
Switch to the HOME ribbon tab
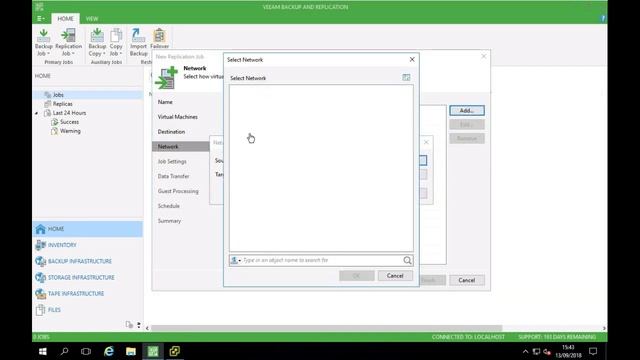pyautogui.click(x=65, y=18)
